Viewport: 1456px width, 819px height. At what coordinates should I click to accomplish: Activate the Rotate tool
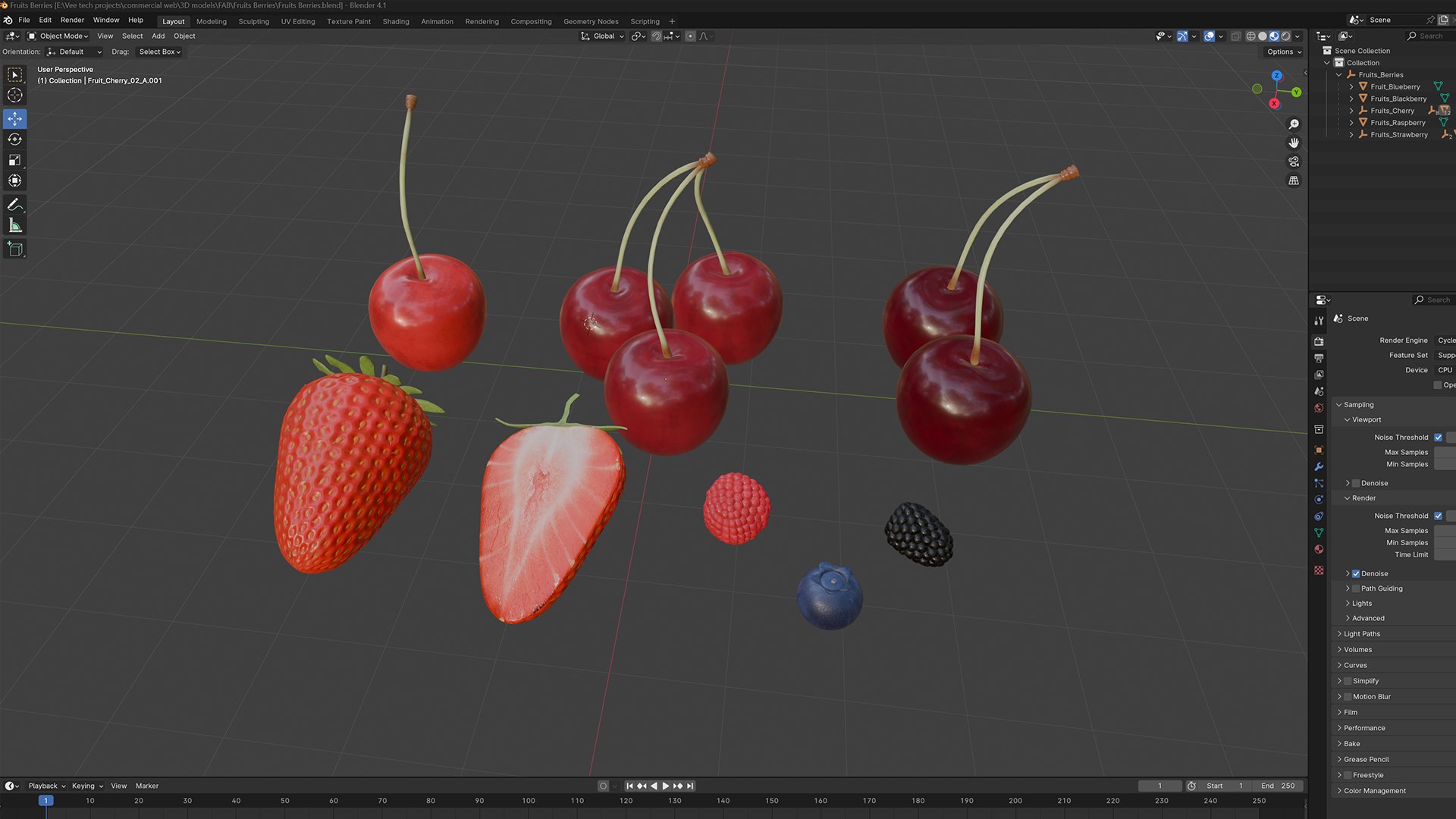click(x=15, y=140)
